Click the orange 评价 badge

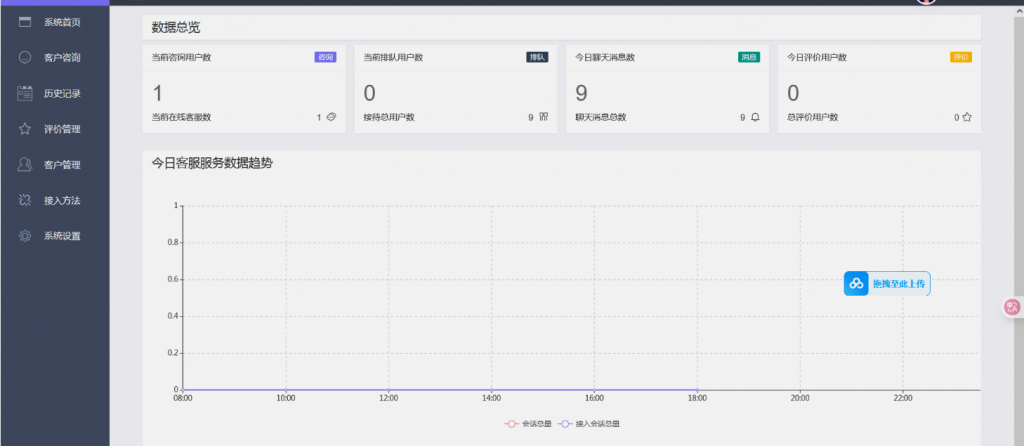(x=960, y=57)
